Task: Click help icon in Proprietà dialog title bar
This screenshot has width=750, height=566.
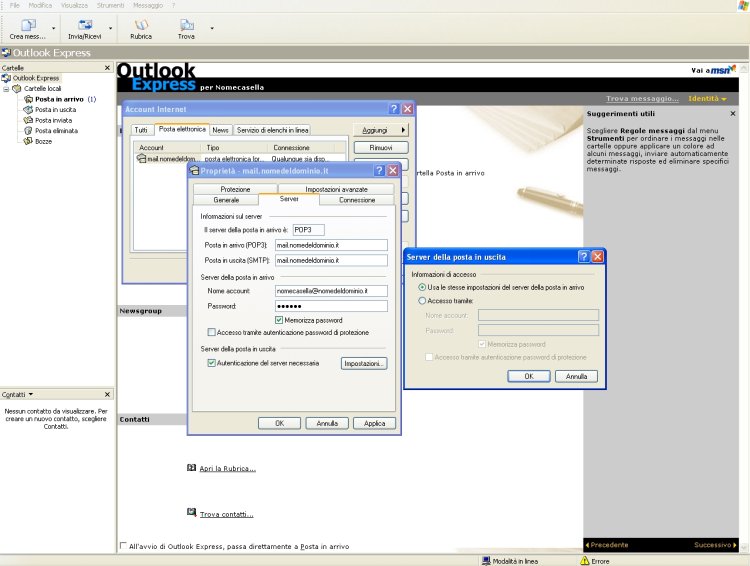Action: pyautogui.click(x=379, y=171)
